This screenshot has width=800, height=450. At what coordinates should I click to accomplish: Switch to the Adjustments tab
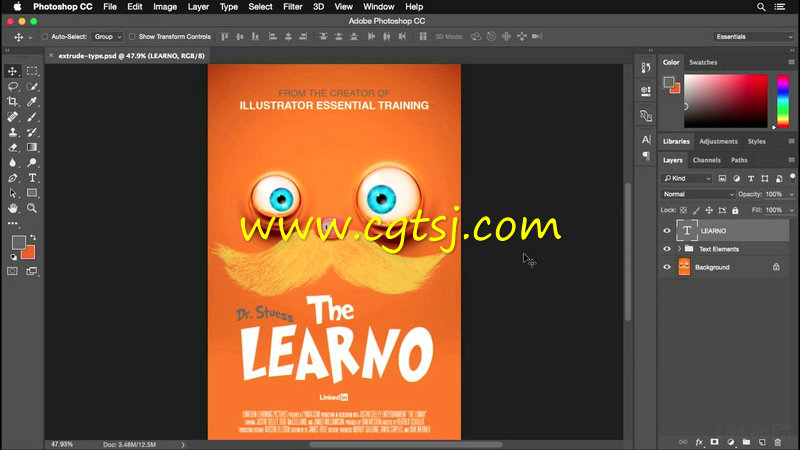point(718,141)
